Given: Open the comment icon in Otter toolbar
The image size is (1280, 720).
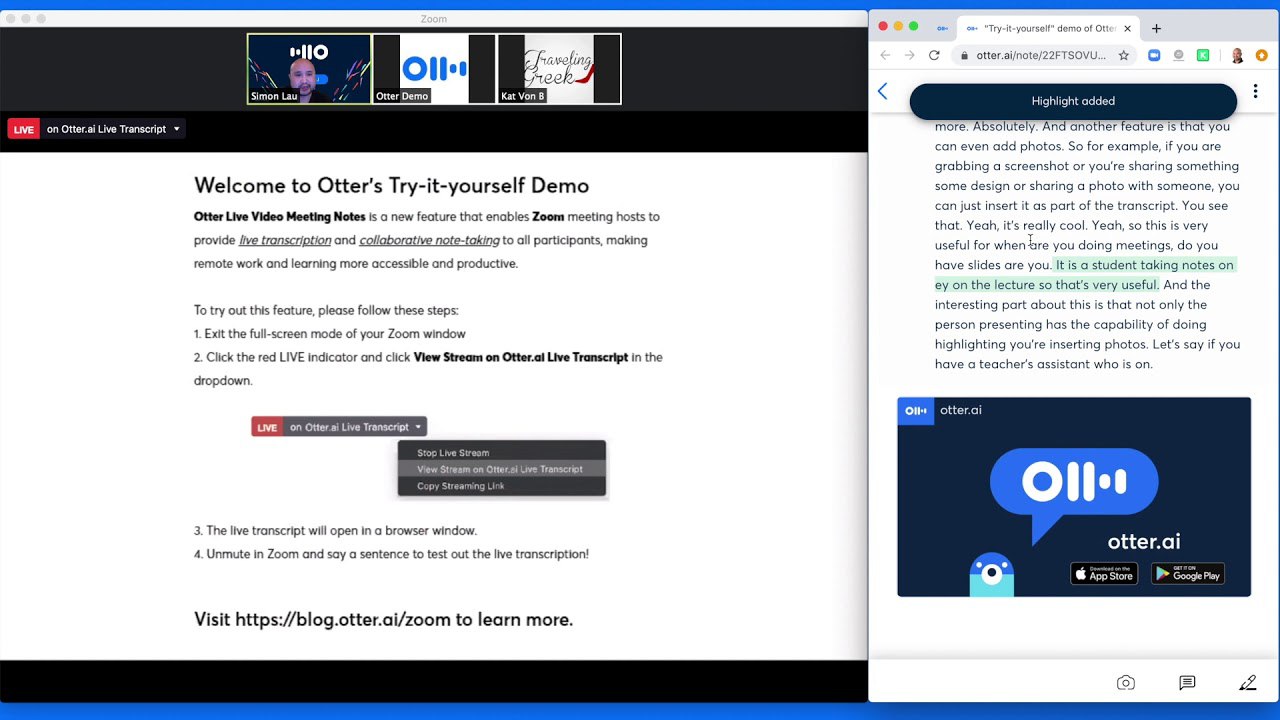Looking at the screenshot, I should coord(1187,683).
